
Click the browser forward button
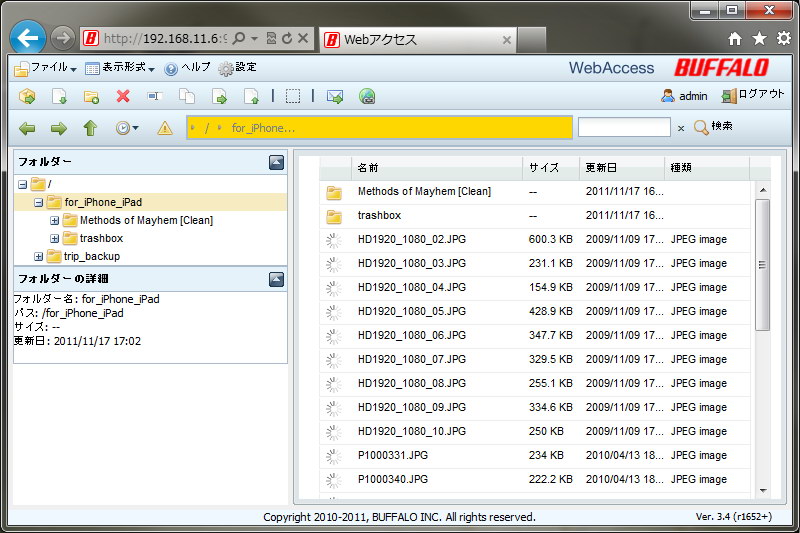[x=62, y=38]
